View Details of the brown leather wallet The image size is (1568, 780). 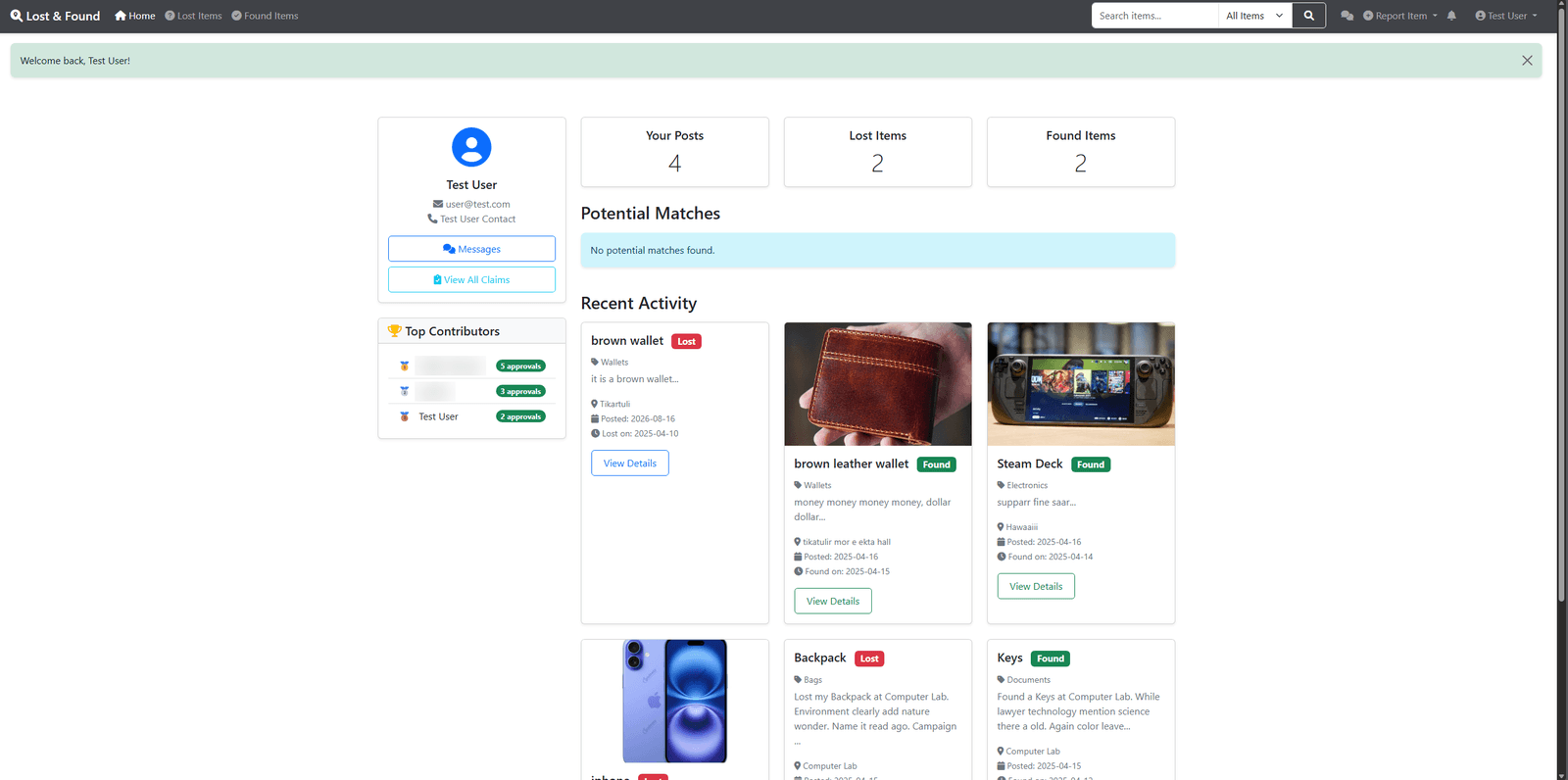point(833,601)
